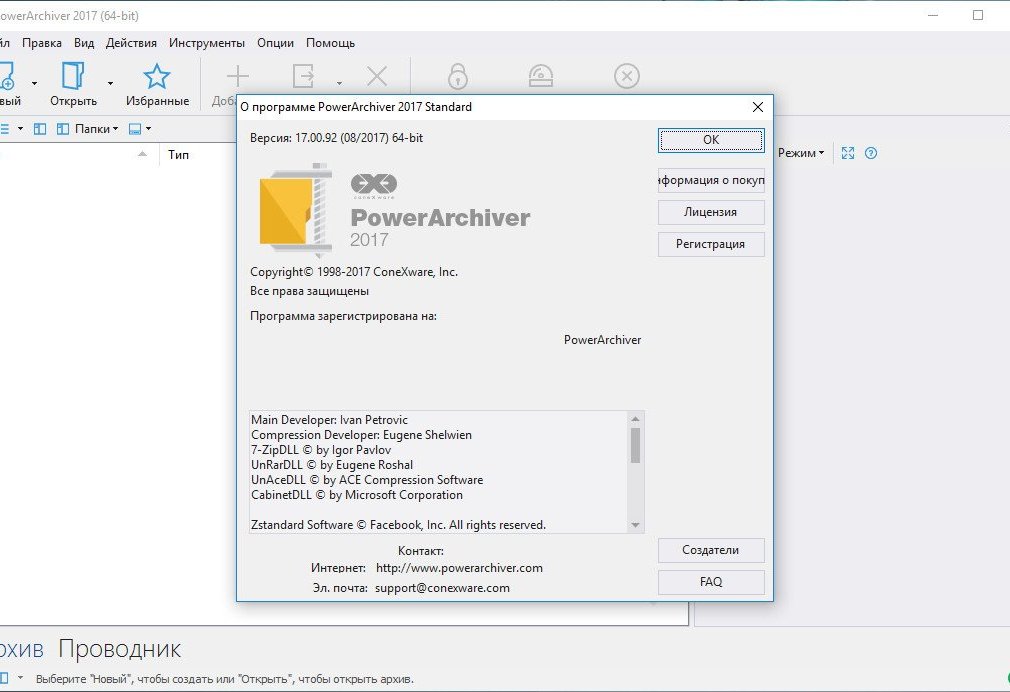Click the registered name PowerArchiver text

[x=602, y=340]
